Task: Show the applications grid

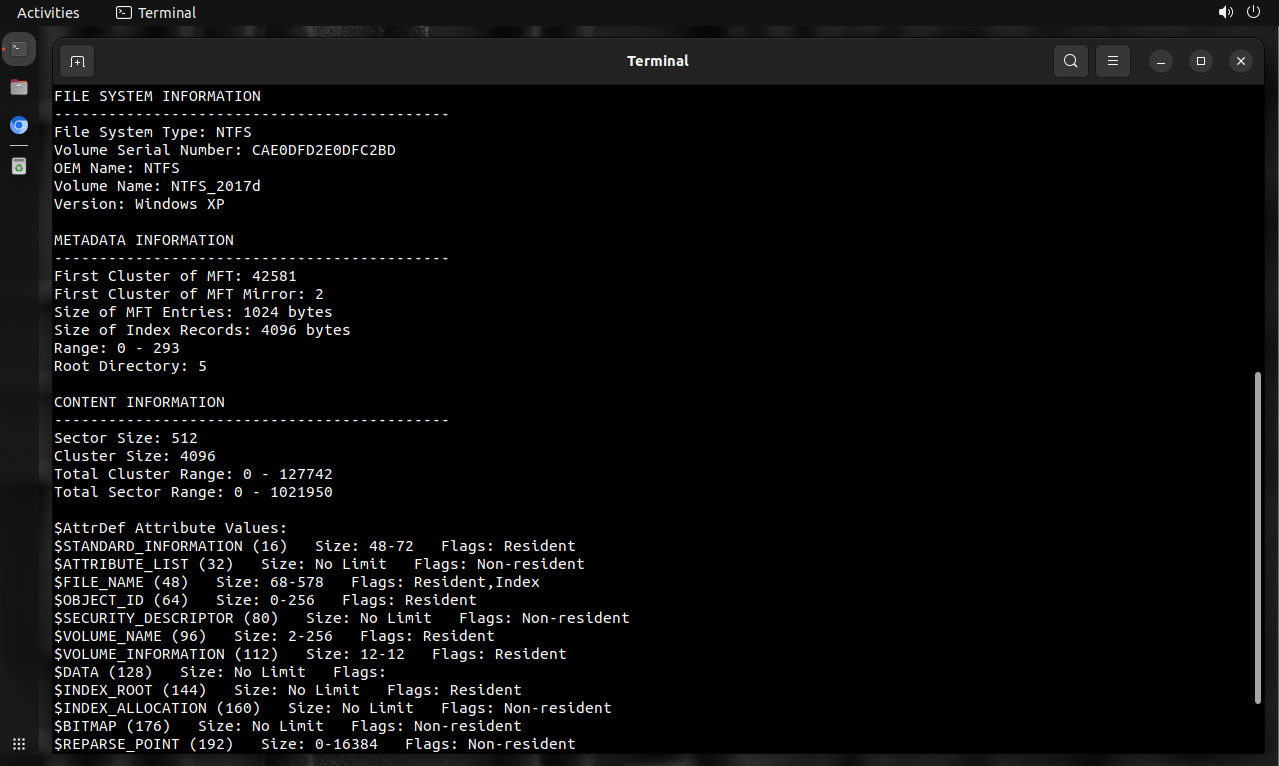Action: [x=19, y=744]
